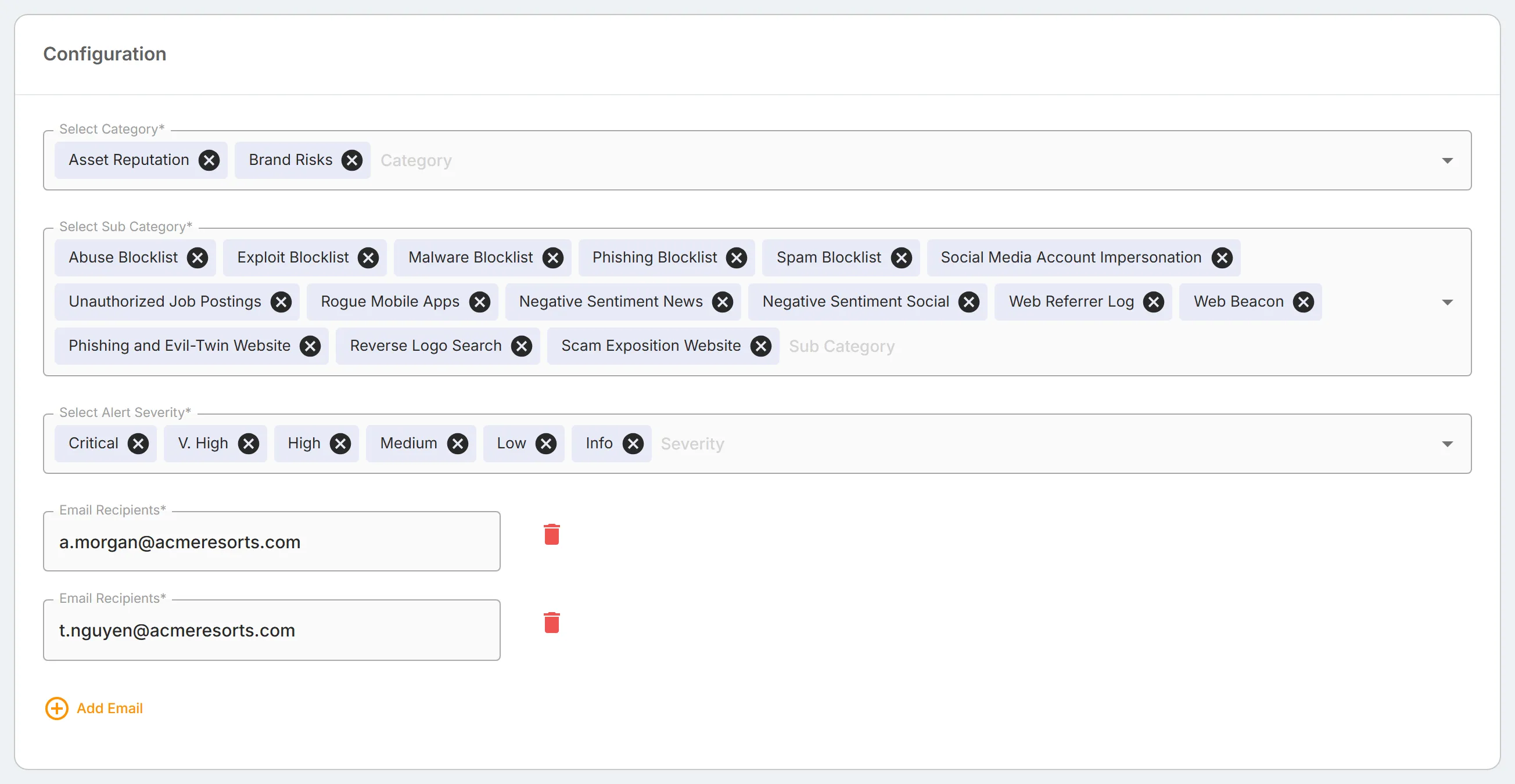Edit the t.nguyen@acmeresorts.com email field

click(272, 630)
